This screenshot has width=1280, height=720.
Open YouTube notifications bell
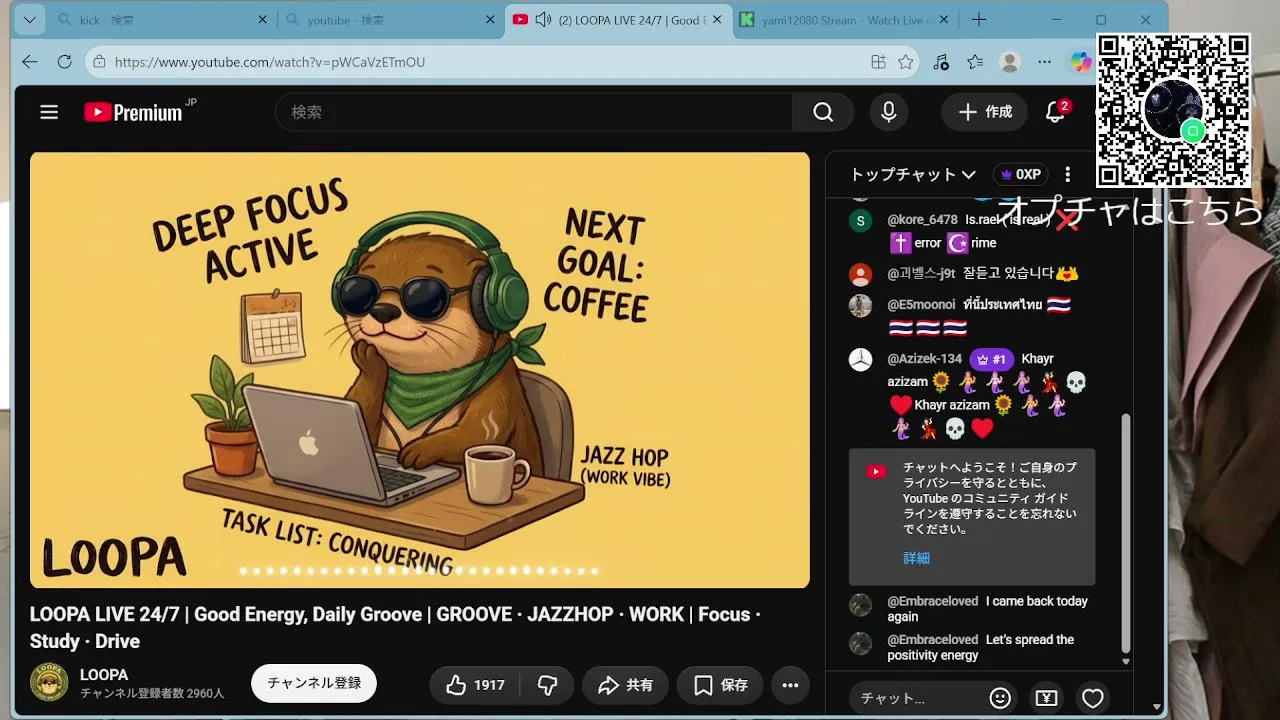(x=1056, y=111)
